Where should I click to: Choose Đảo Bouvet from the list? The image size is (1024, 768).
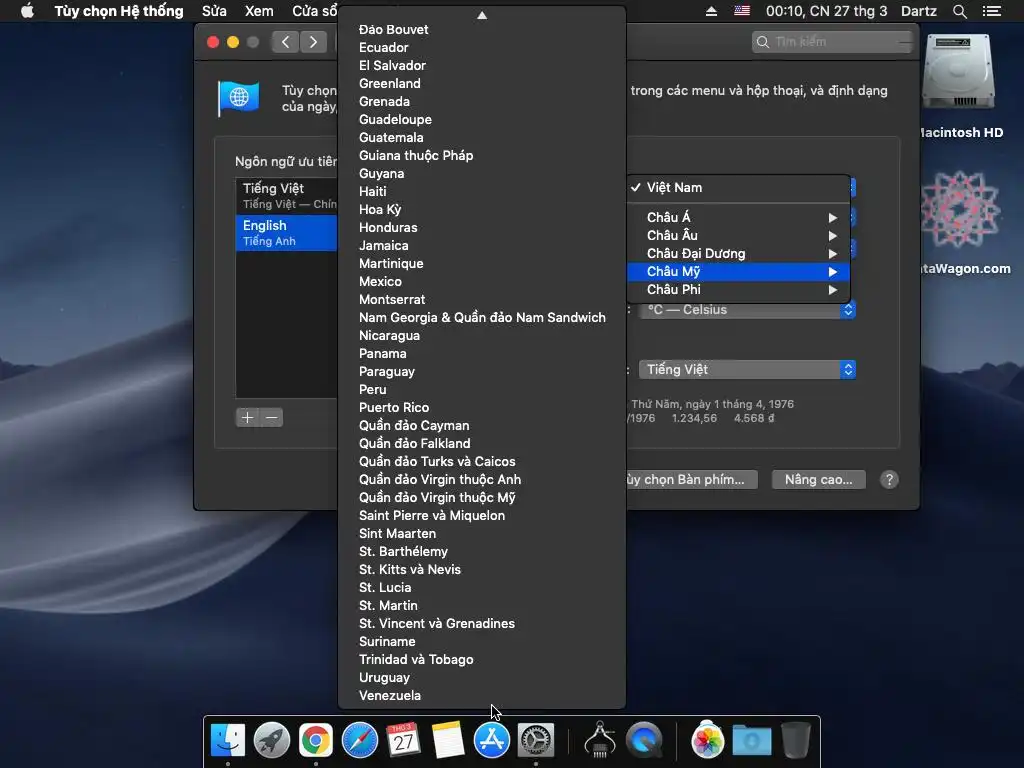(x=482, y=29)
